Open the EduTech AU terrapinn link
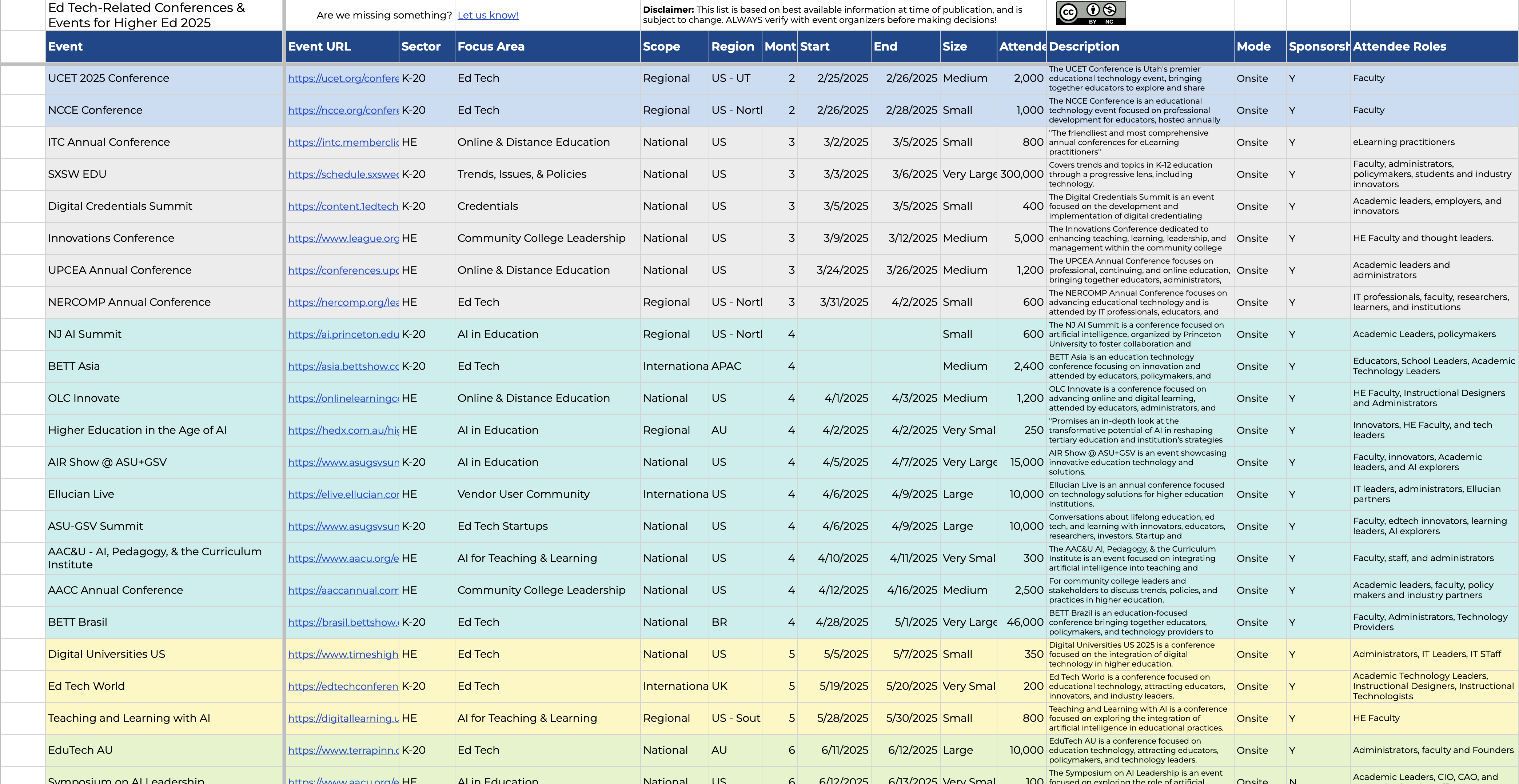1519x784 pixels. click(343, 751)
